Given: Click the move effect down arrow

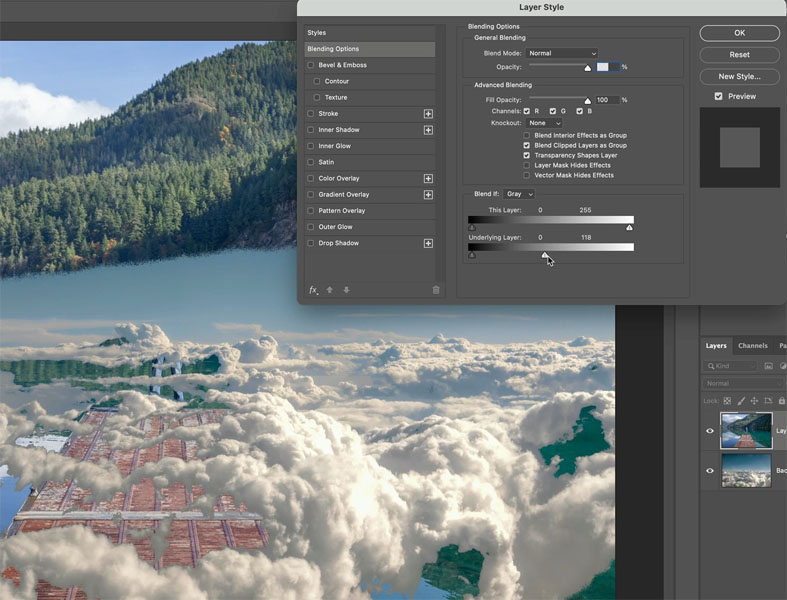Looking at the screenshot, I should pyautogui.click(x=346, y=290).
